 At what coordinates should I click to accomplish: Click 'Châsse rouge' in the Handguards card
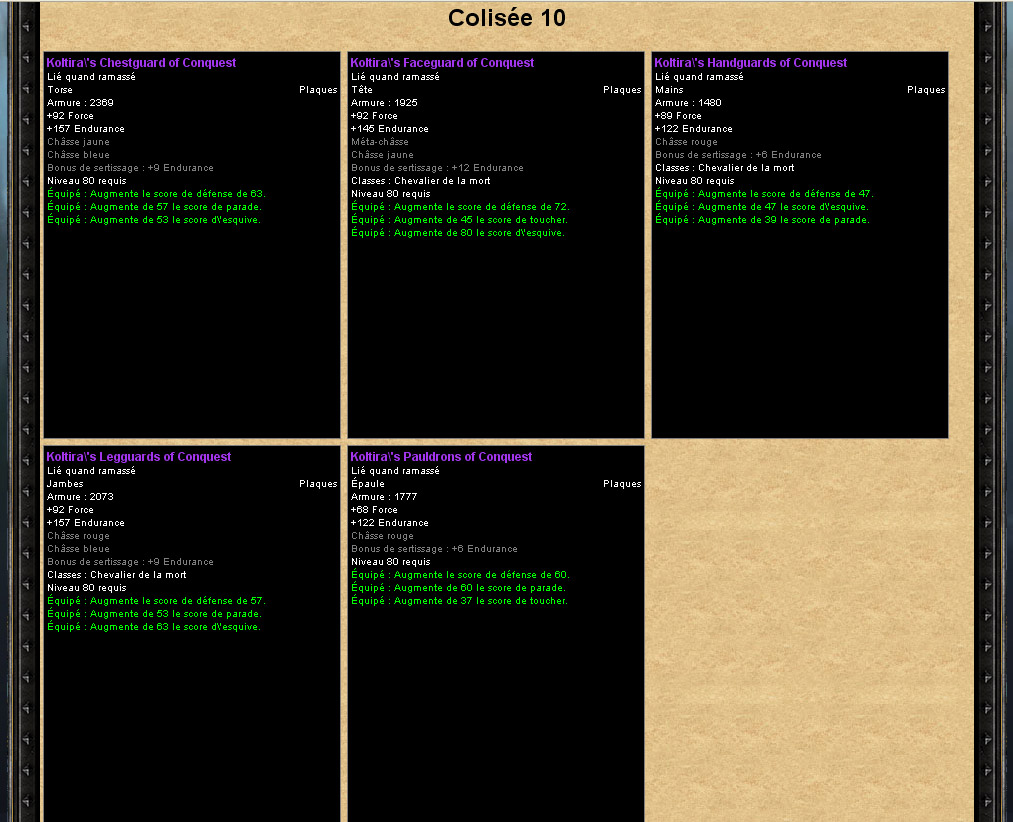(686, 142)
